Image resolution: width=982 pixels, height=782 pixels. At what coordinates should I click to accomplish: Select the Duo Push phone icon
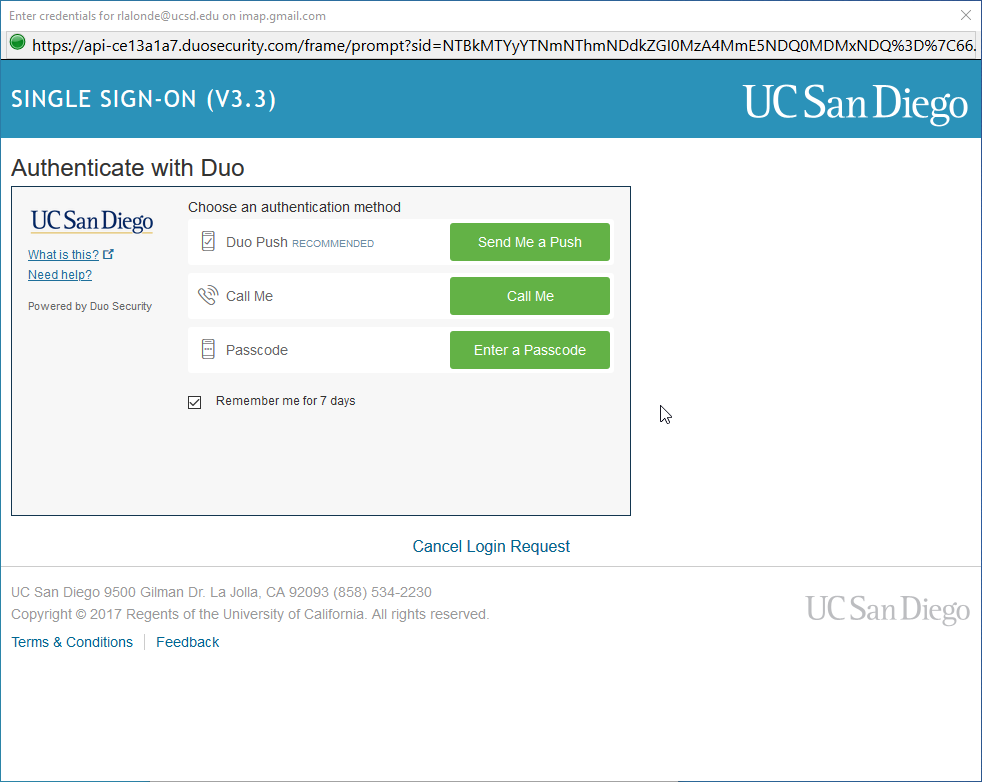point(208,241)
